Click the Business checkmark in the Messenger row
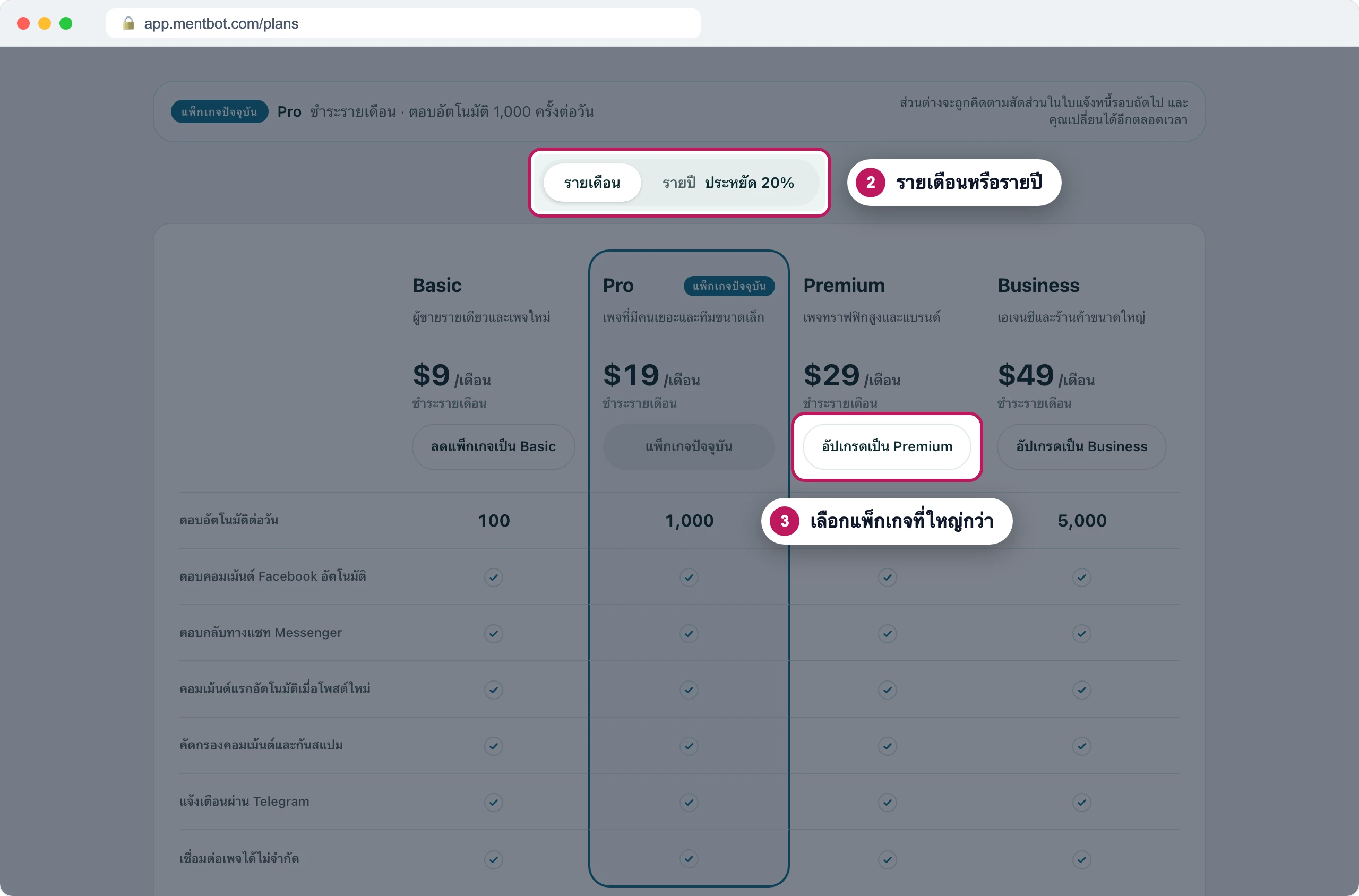This screenshot has height=896, width=1359. click(1081, 633)
